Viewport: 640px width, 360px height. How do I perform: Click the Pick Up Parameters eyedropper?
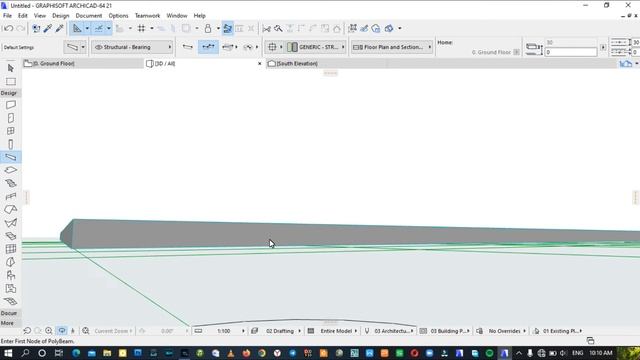pos(48,28)
